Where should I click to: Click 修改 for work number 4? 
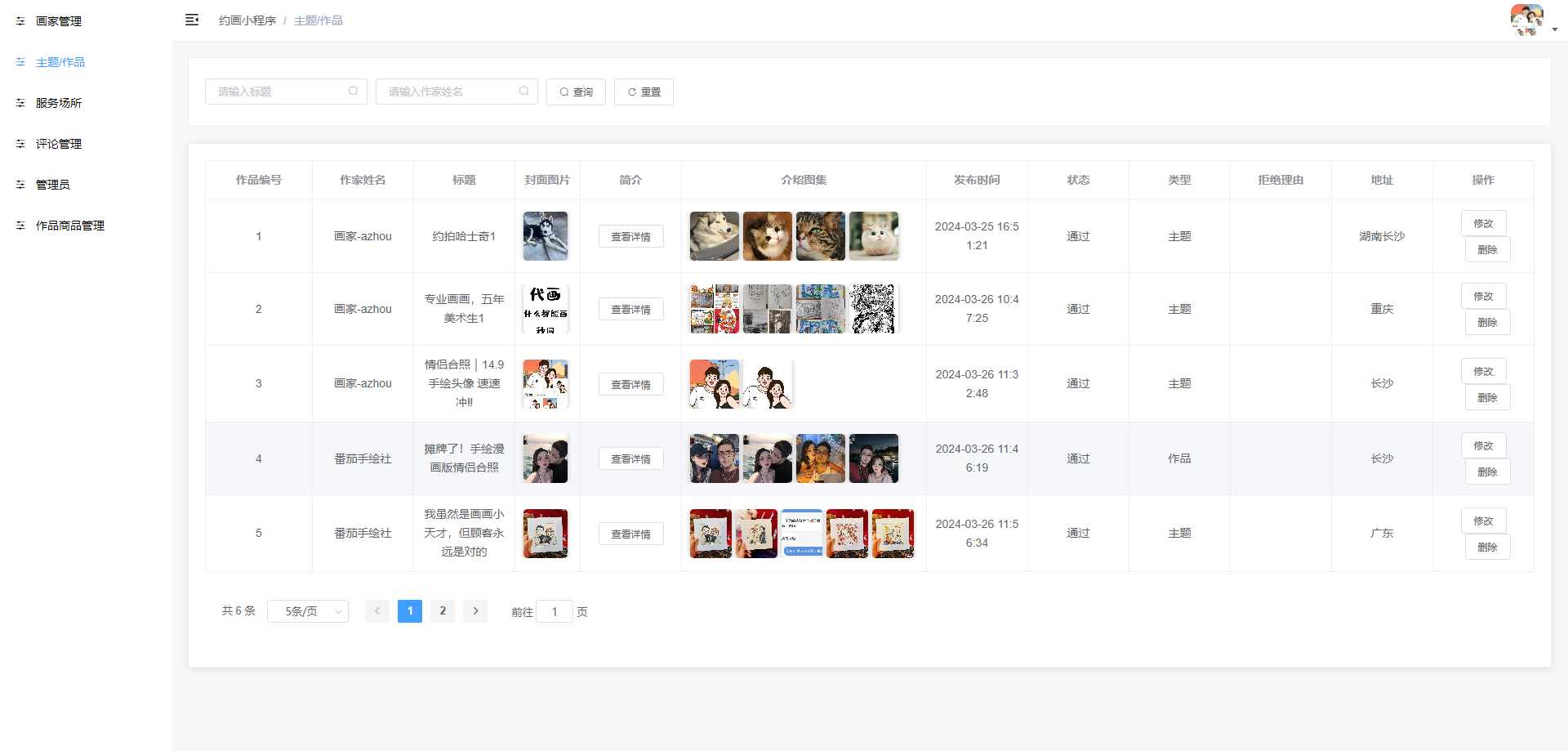pyautogui.click(x=1484, y=445)
